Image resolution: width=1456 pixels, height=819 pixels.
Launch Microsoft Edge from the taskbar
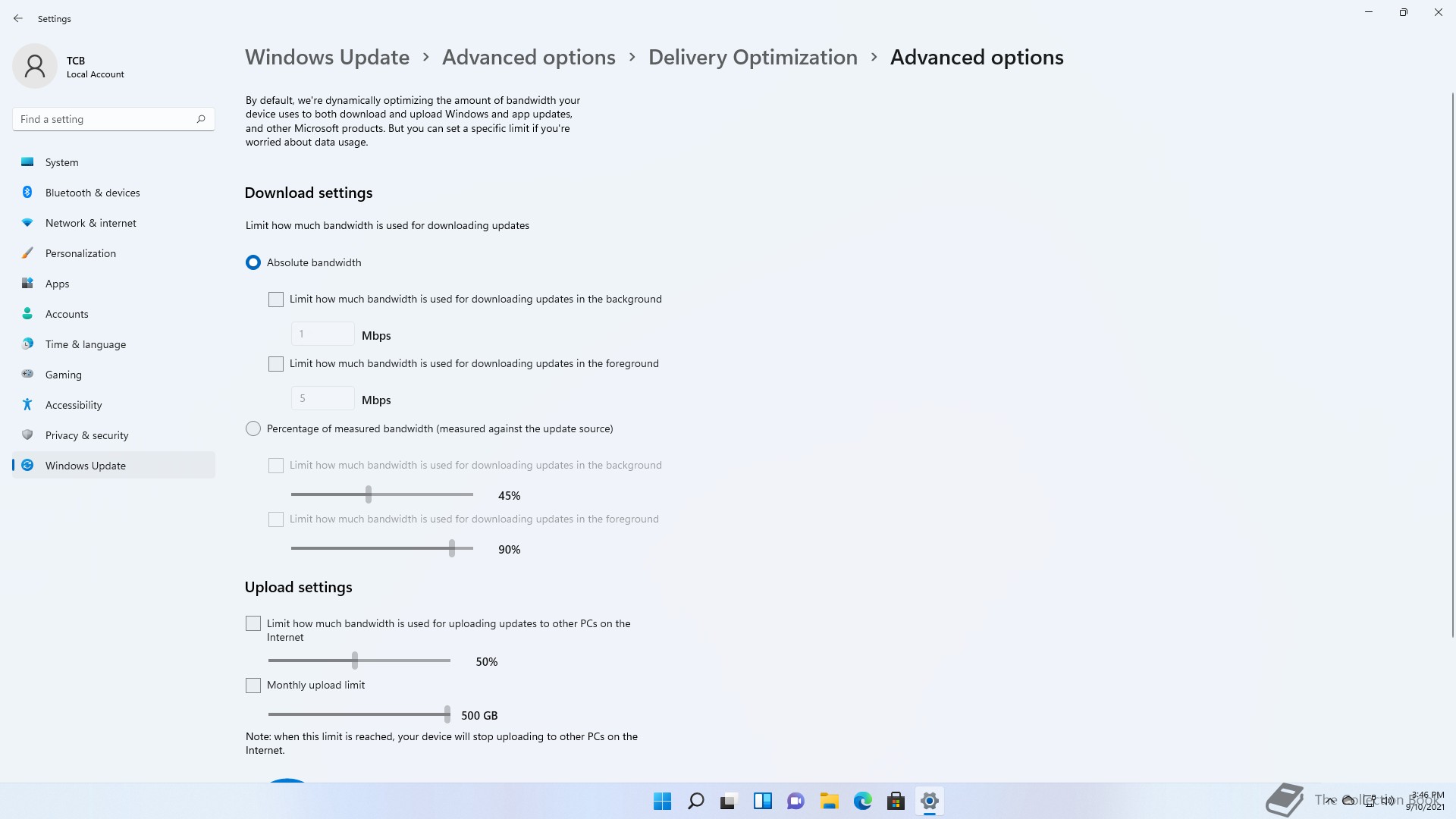tap(862, 801)
